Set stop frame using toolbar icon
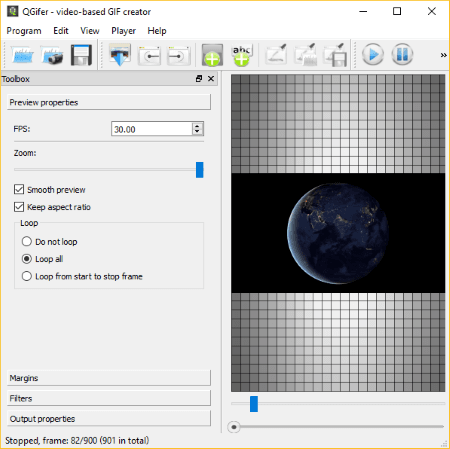The width and height of the screenshot is (450, 449). (x=179, y=55)
